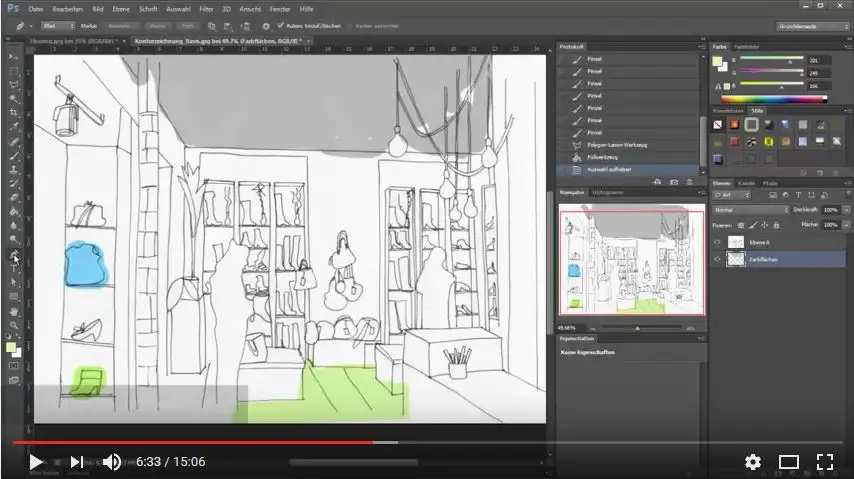Image resolution: width=854 pixels, height=479 pixels.
Task: Select the Brush tool in toolbox
Action: (x=14, y=156)
